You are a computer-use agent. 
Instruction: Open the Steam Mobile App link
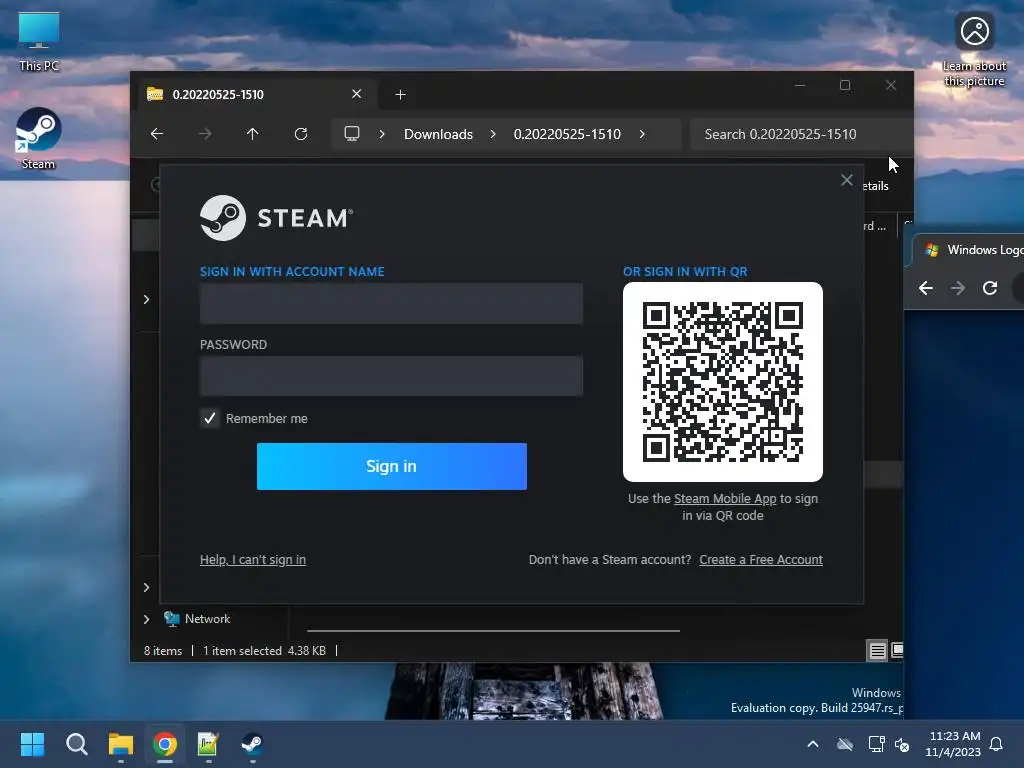[725, 498]
